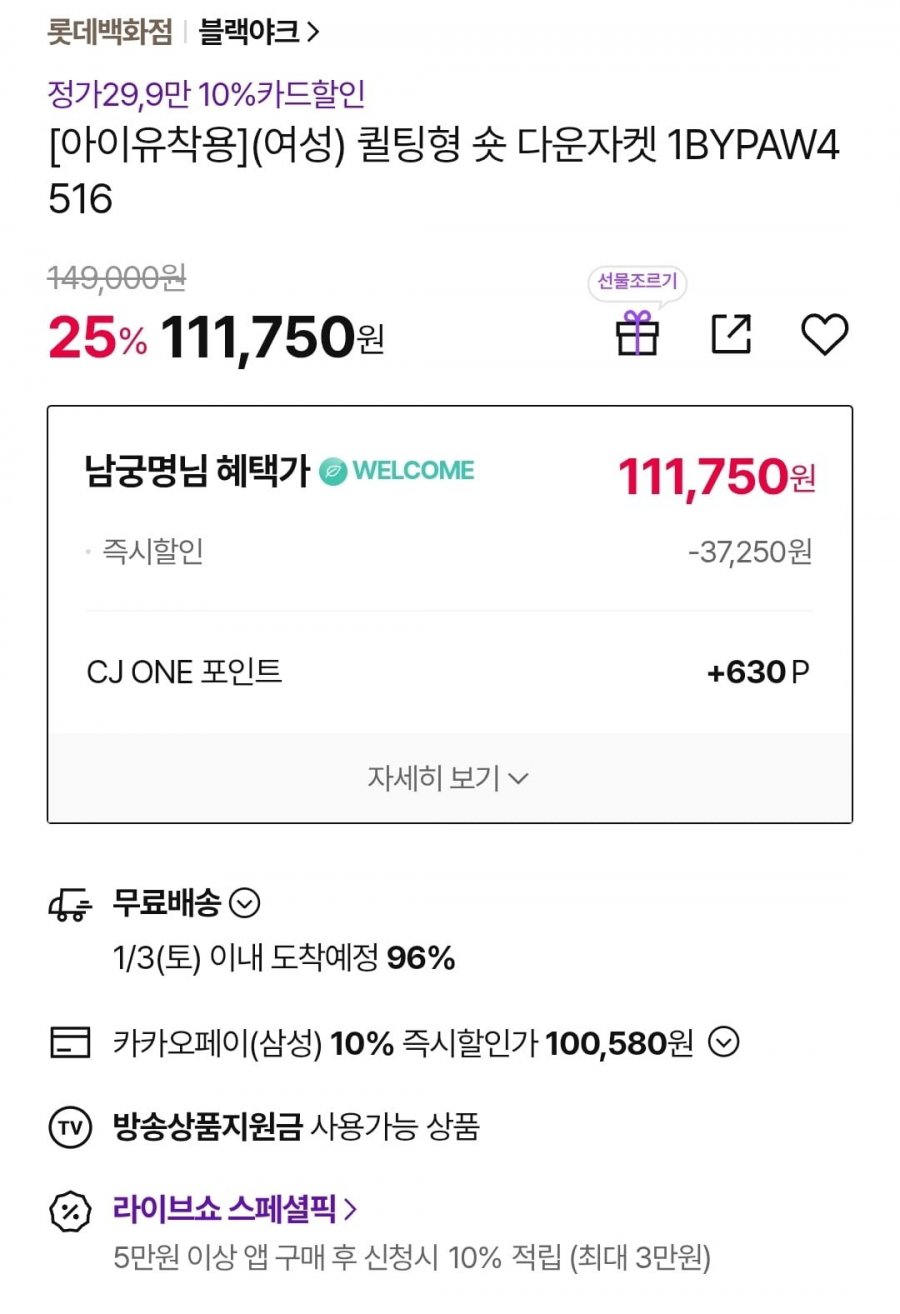Click the credit card icon
This screenshot has width=900, height=1314.
pyautogui.click(x=70, y=1043)
